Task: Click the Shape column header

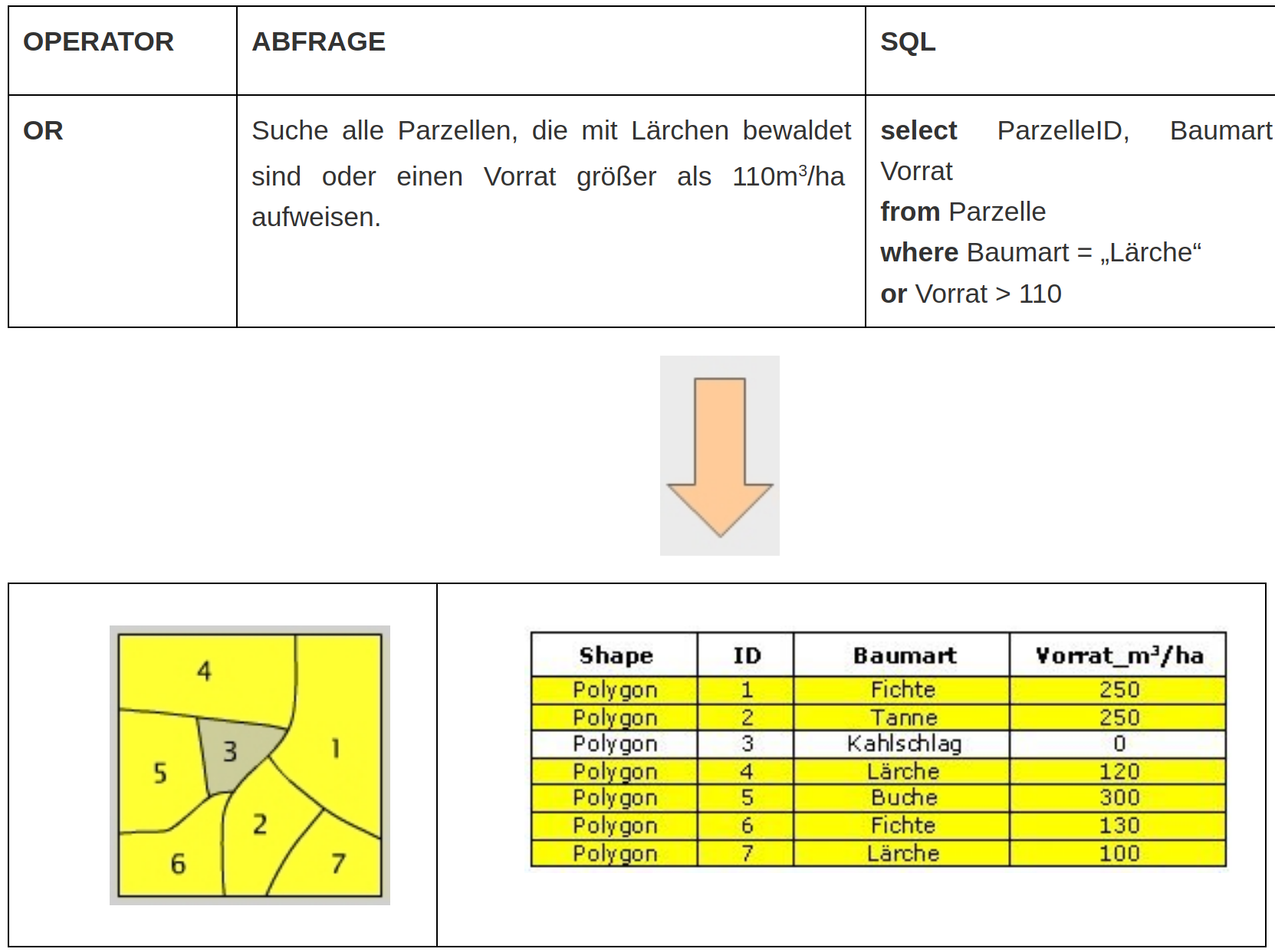Action: [615, 655]
